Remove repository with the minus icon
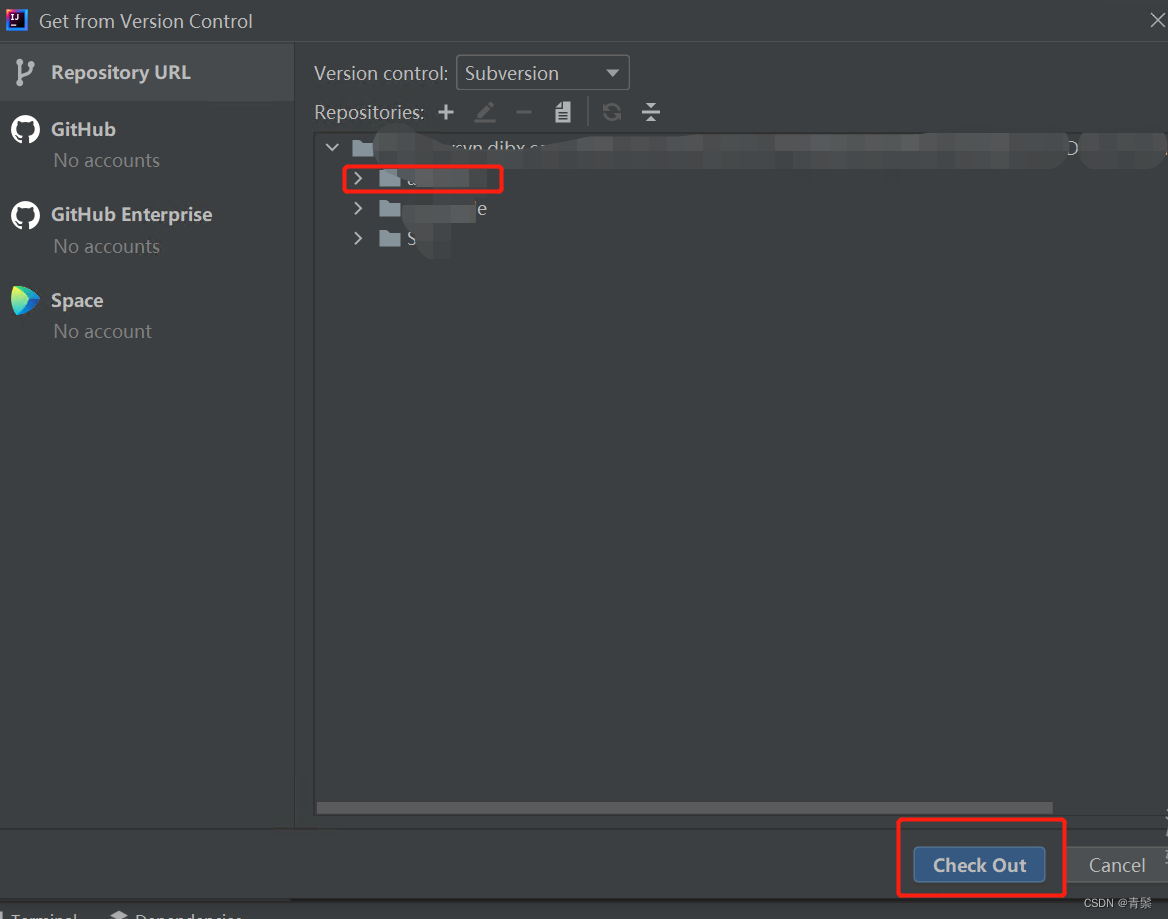 [524, 112]
